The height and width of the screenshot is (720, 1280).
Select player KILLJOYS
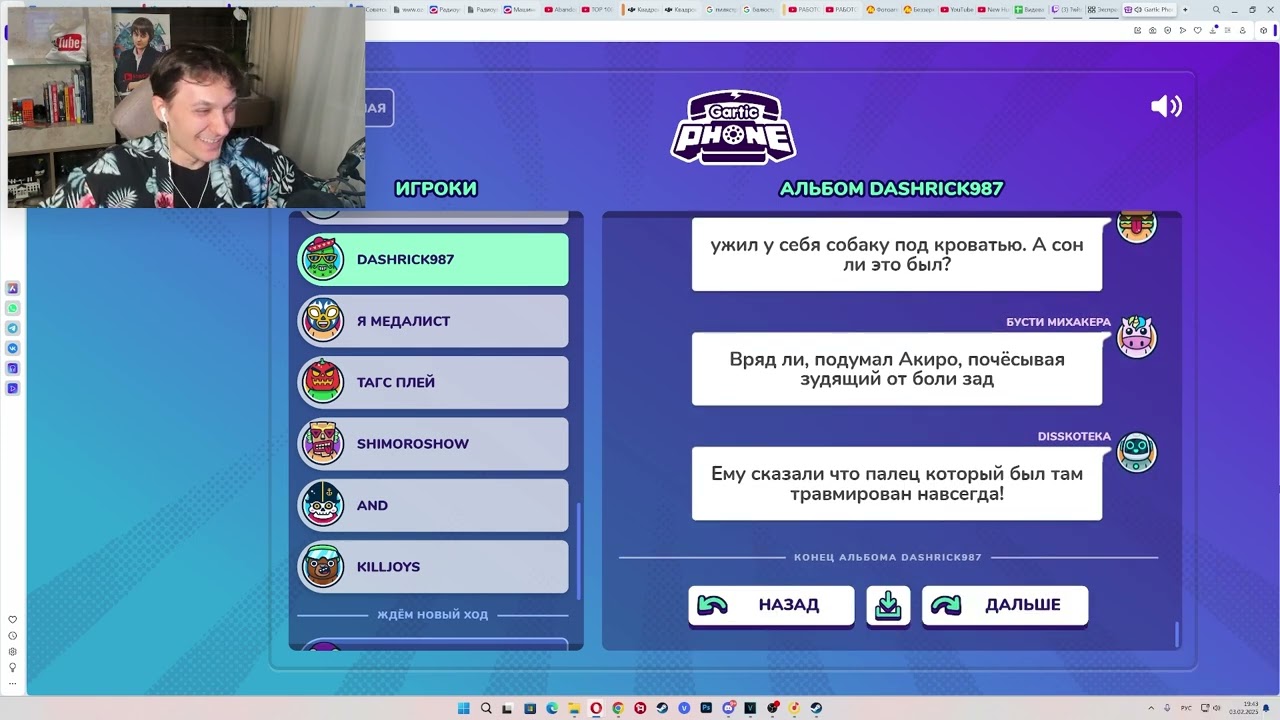434,567
